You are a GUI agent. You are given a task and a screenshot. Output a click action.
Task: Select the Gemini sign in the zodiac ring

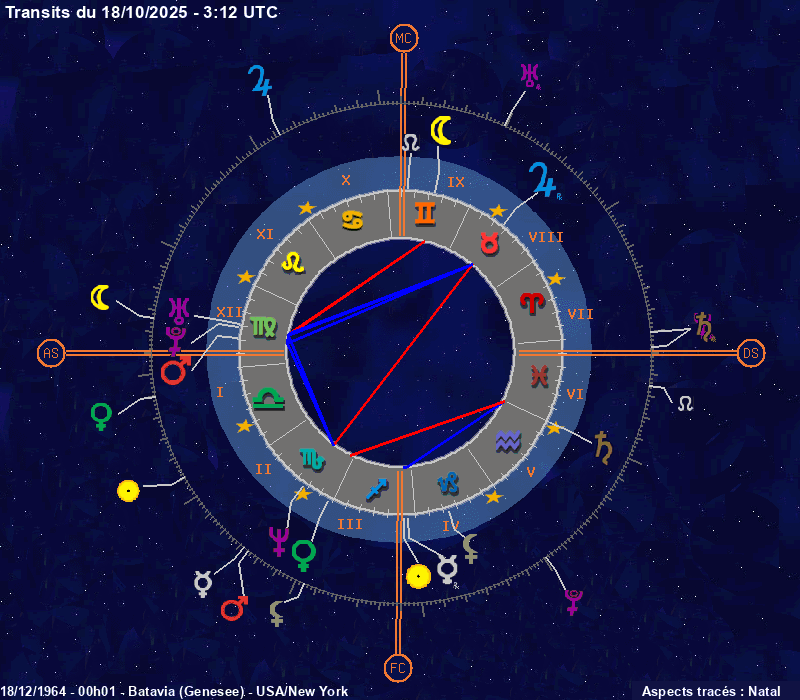tap(425, 213)
